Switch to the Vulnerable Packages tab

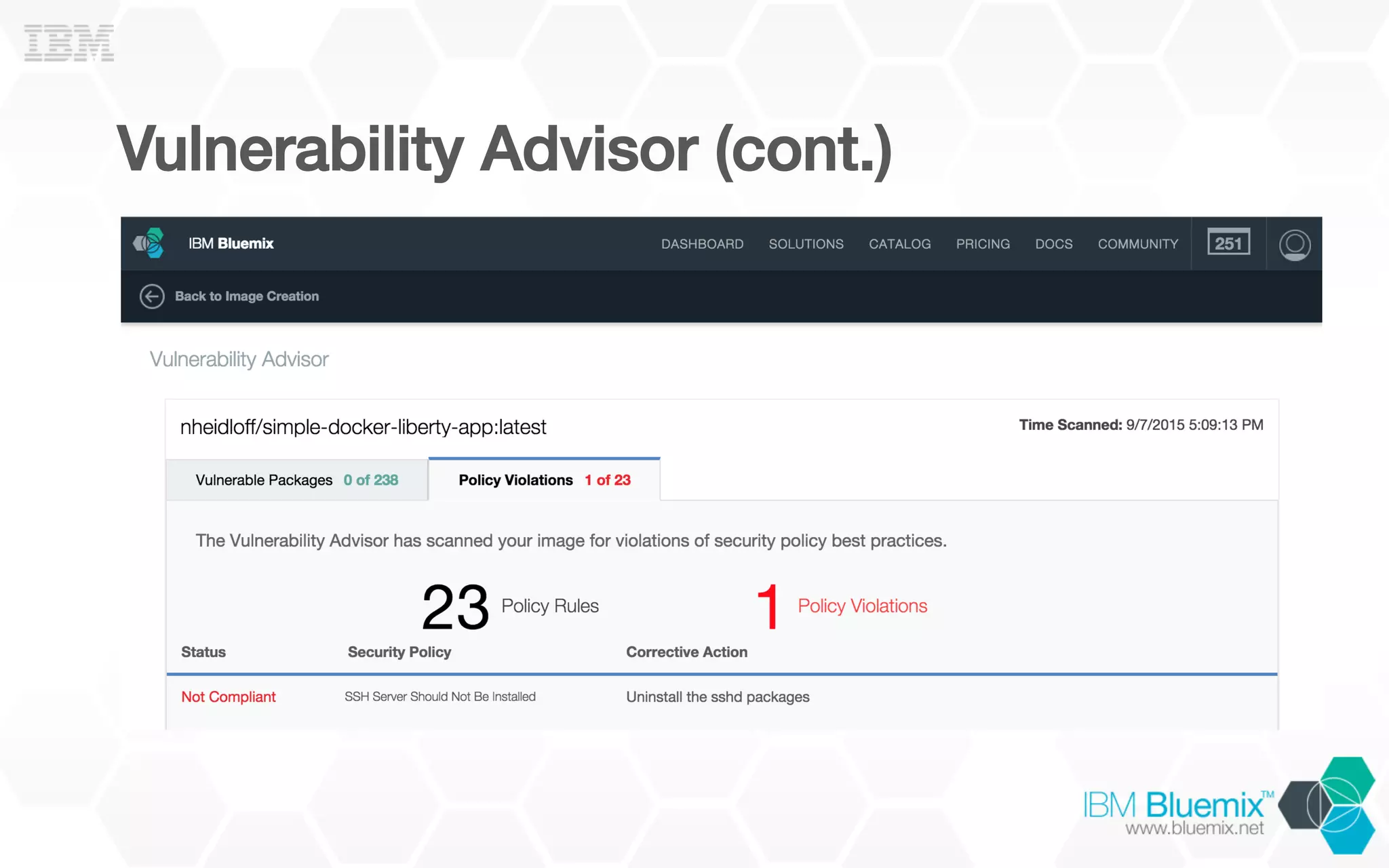(x=297, y=480)
